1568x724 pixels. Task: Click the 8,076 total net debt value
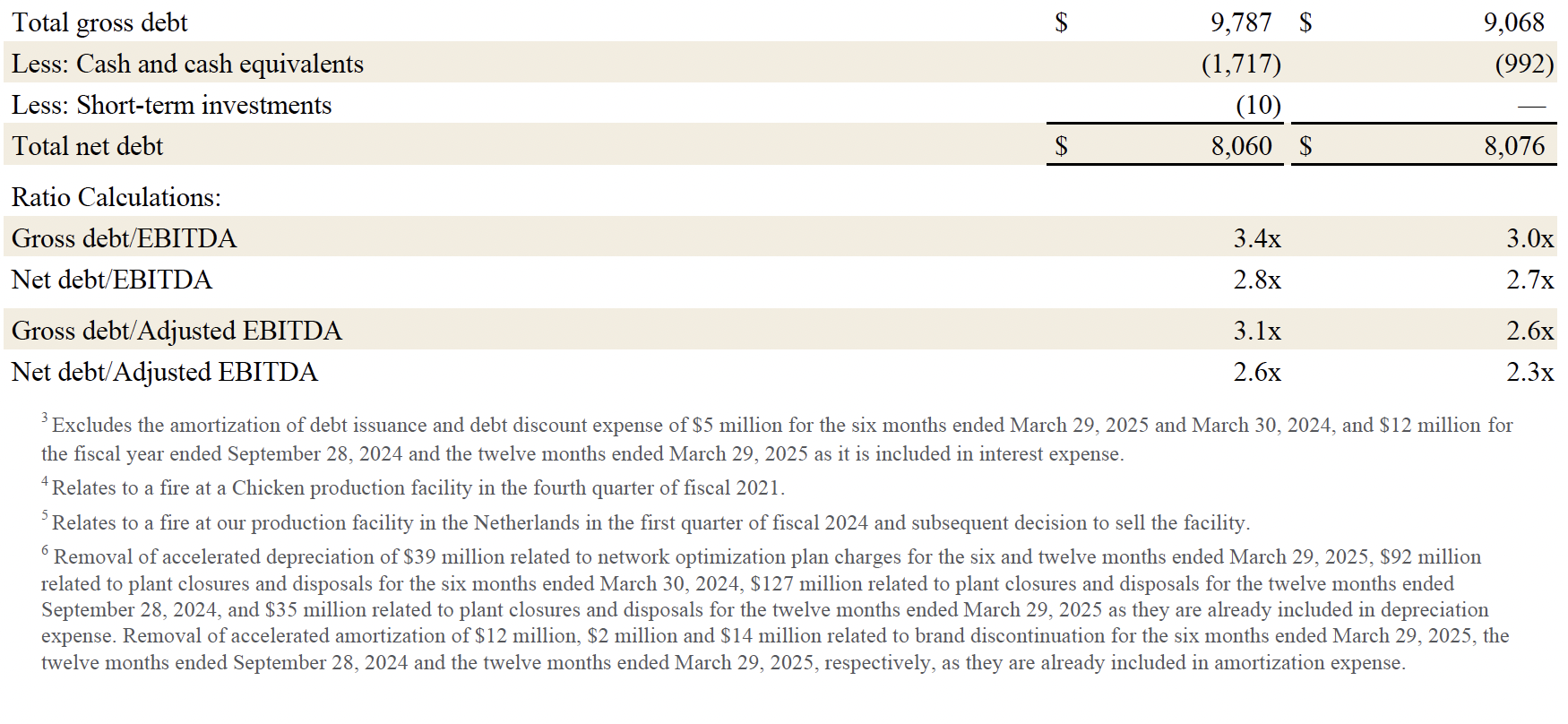1514,146
